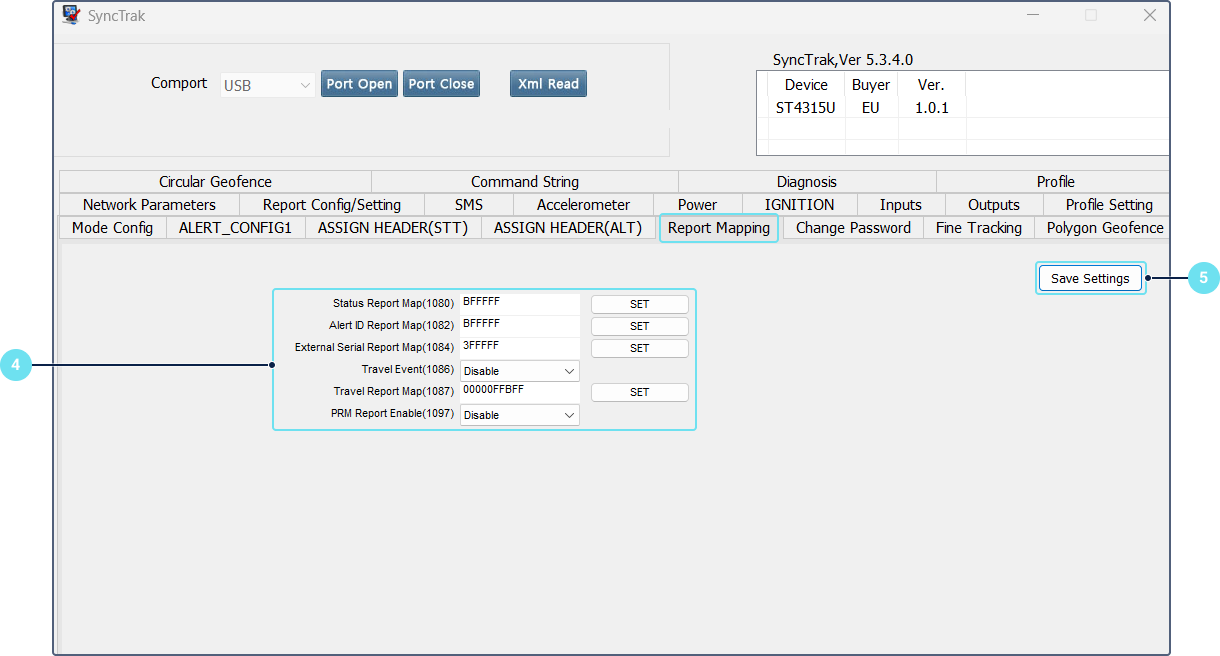Save the settings with Save Settings button

[1089, 279]
